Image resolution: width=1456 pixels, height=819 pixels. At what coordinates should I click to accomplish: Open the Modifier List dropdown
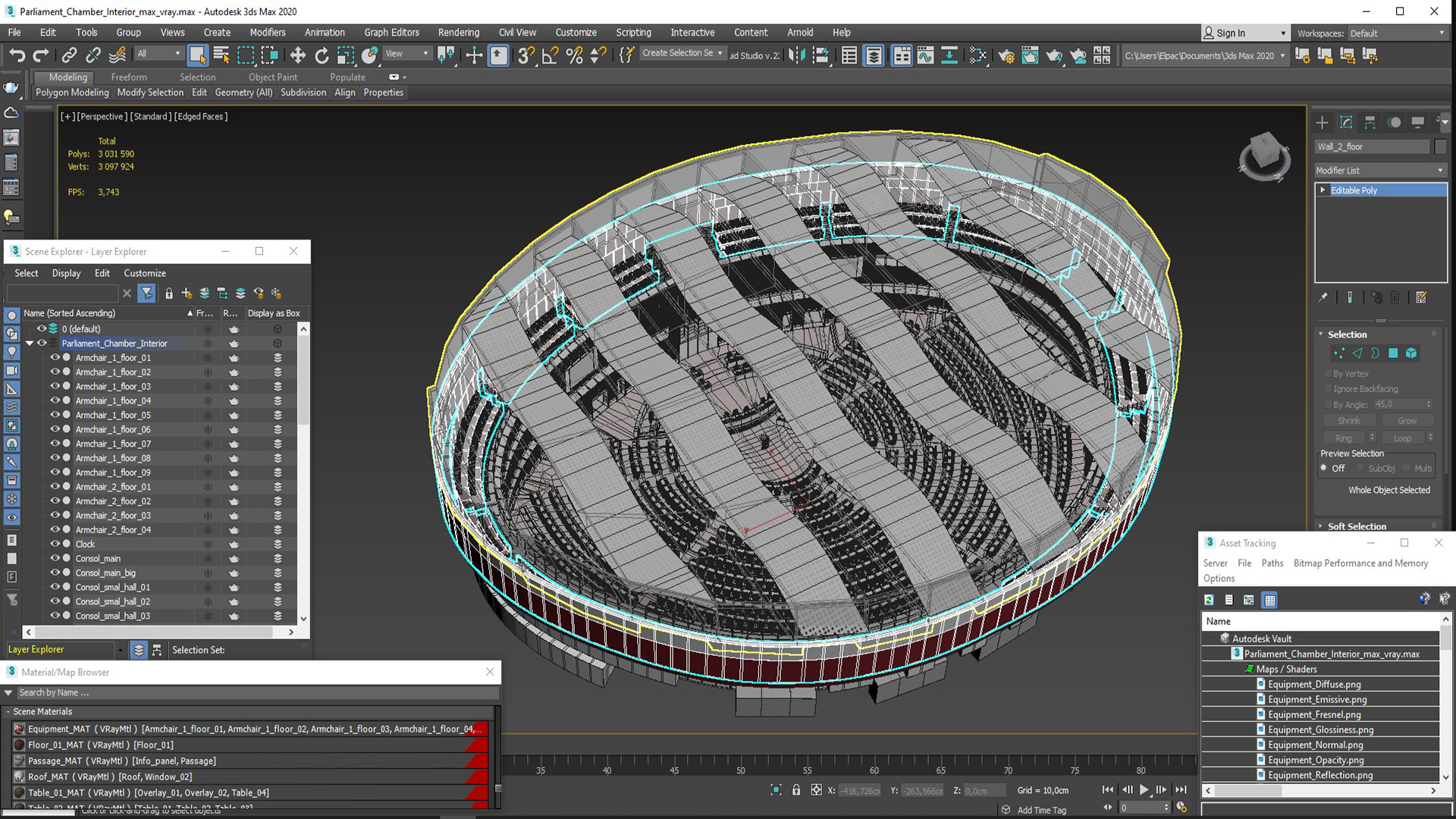(1380, 171)
